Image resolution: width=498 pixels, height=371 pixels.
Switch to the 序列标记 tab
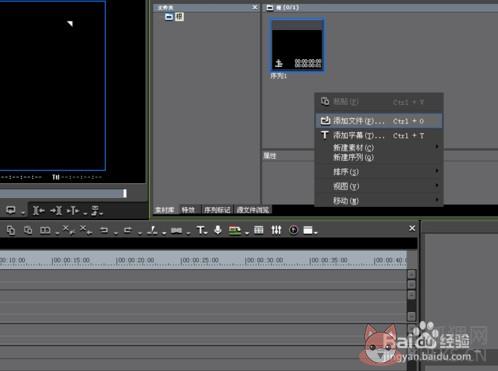click(217, 210)
